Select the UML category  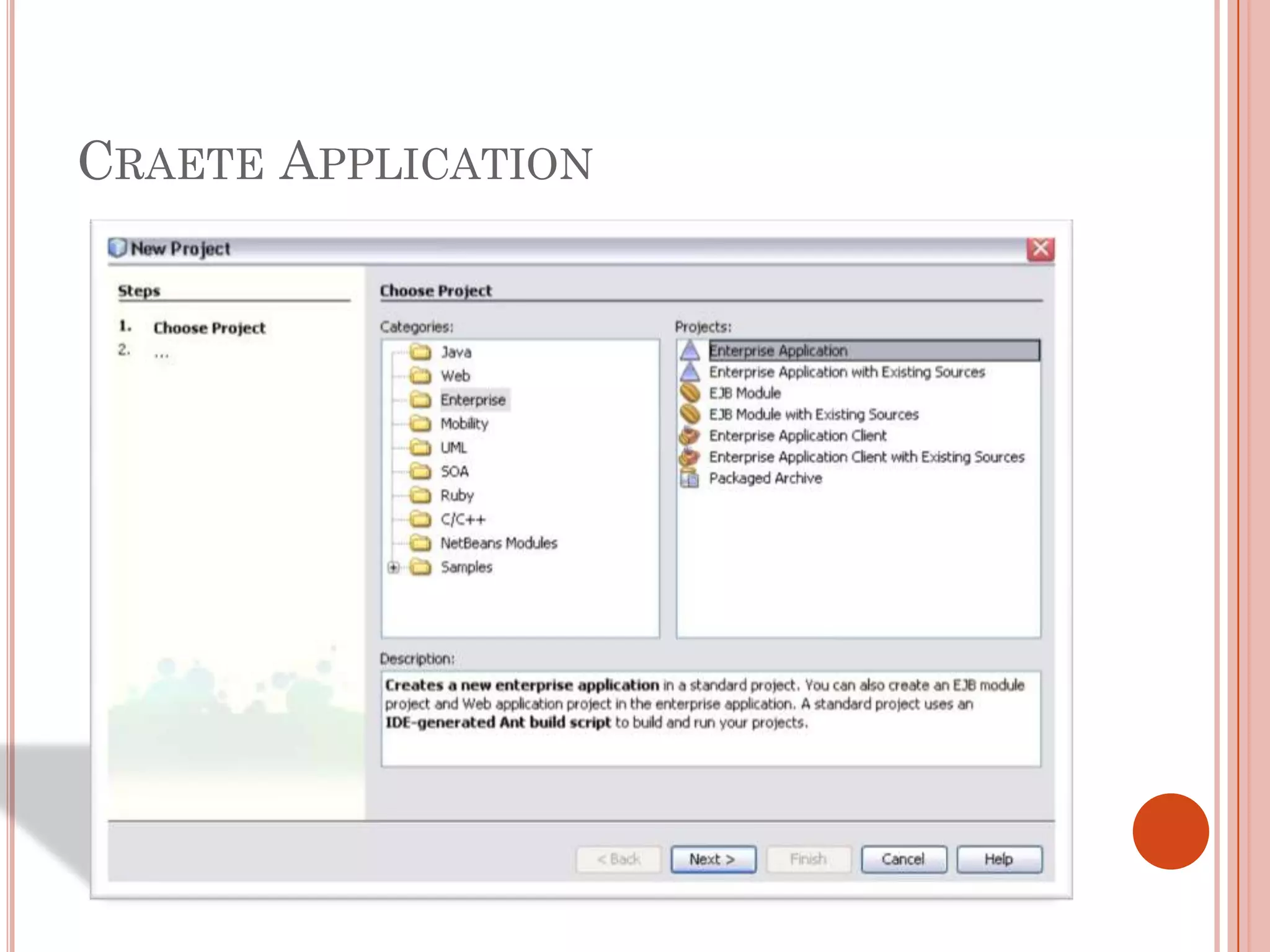[x=454, y=447]
